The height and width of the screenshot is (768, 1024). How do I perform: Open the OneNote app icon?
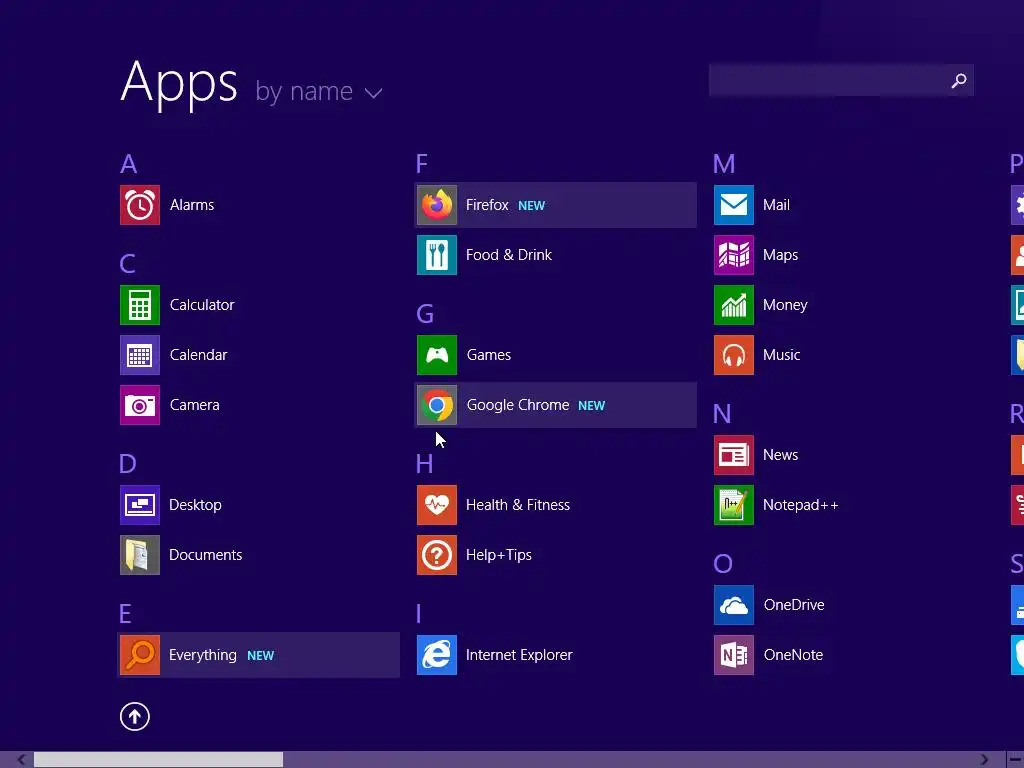[734, 655]
